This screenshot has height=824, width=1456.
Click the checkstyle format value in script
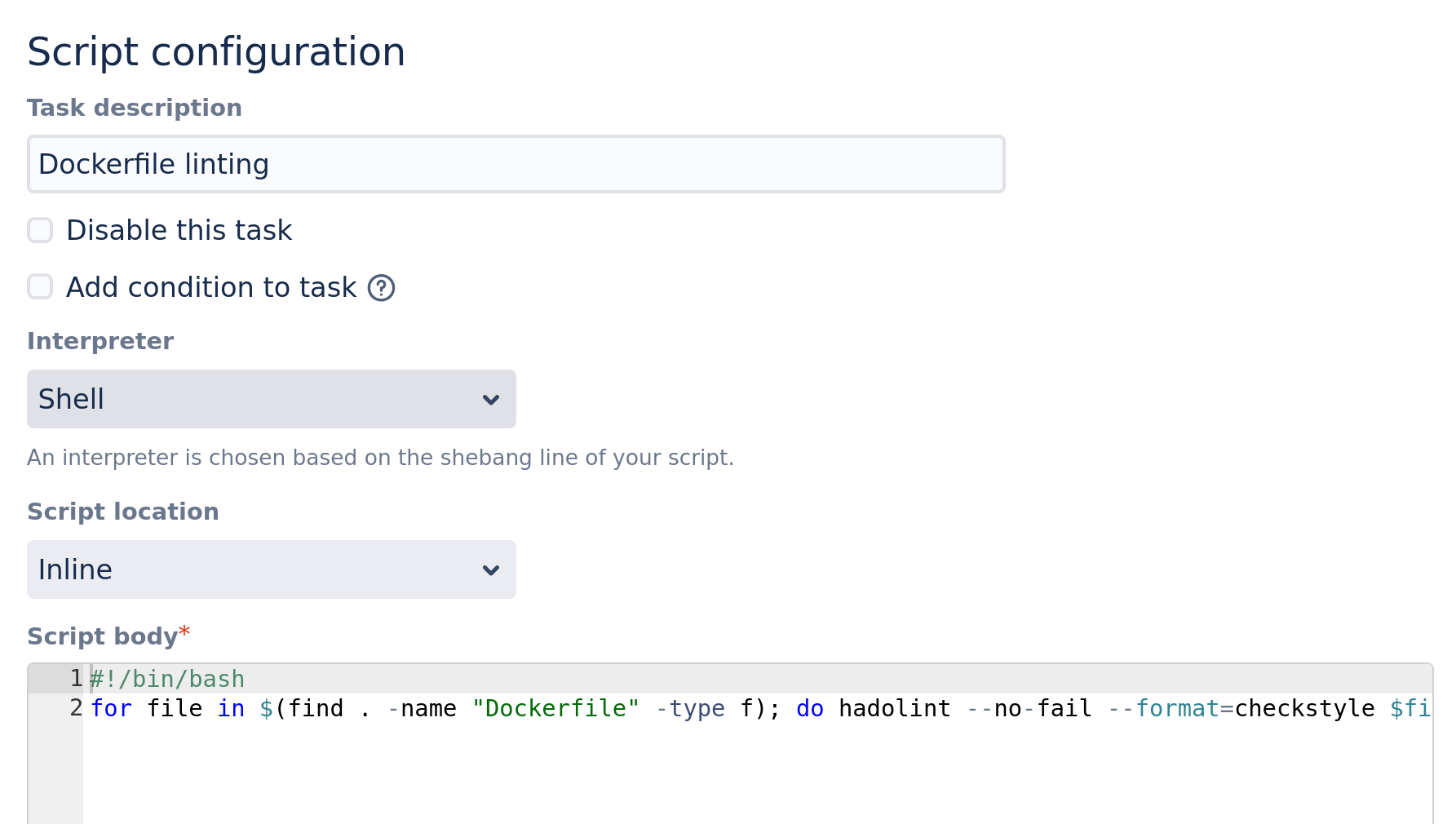[1304, 708]
